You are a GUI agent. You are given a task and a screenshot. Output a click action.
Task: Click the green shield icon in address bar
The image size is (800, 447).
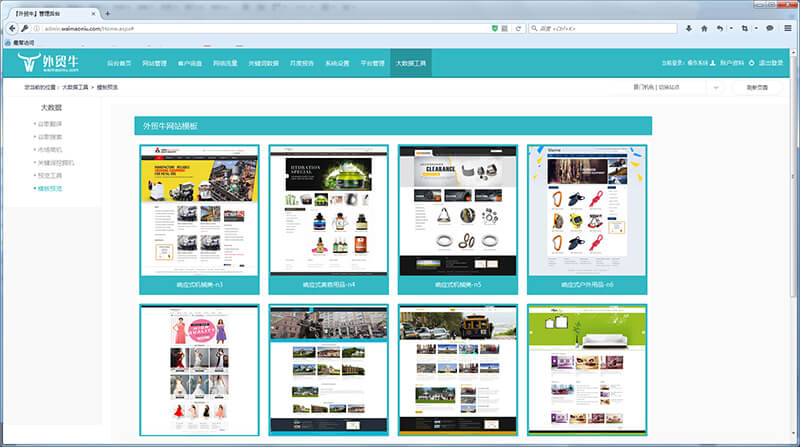496,28
